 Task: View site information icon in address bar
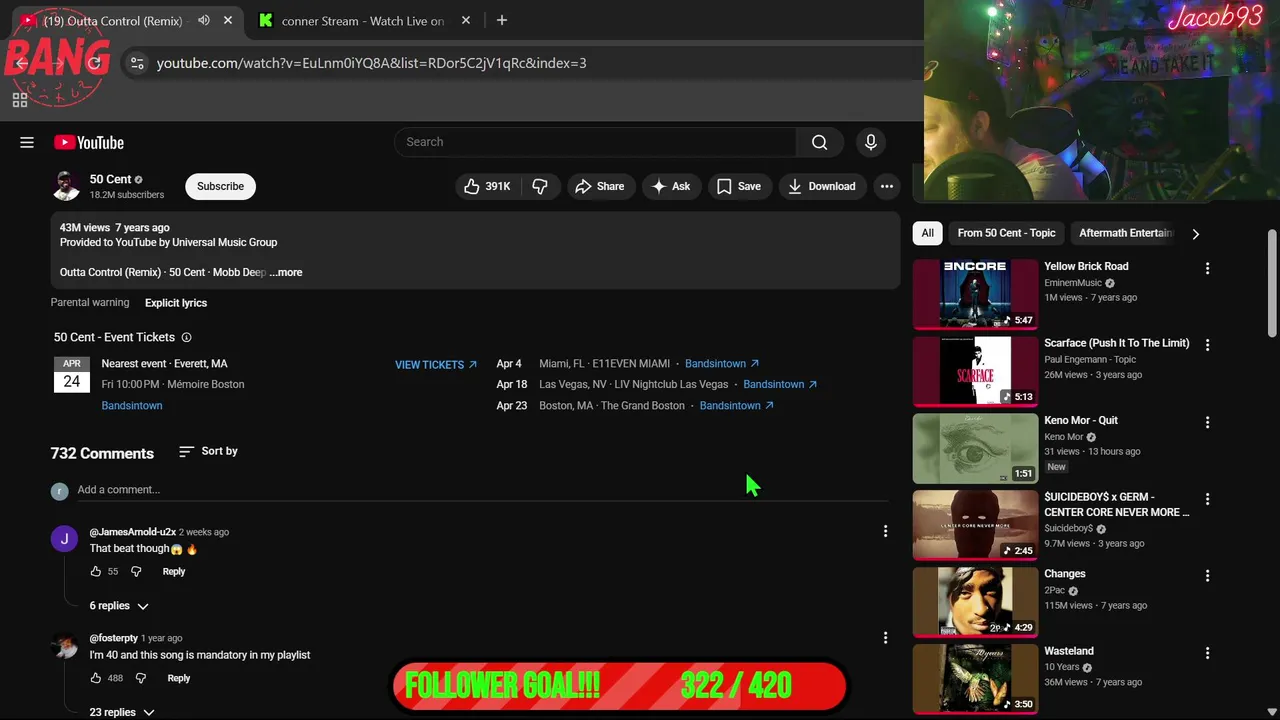coord(137,63)
